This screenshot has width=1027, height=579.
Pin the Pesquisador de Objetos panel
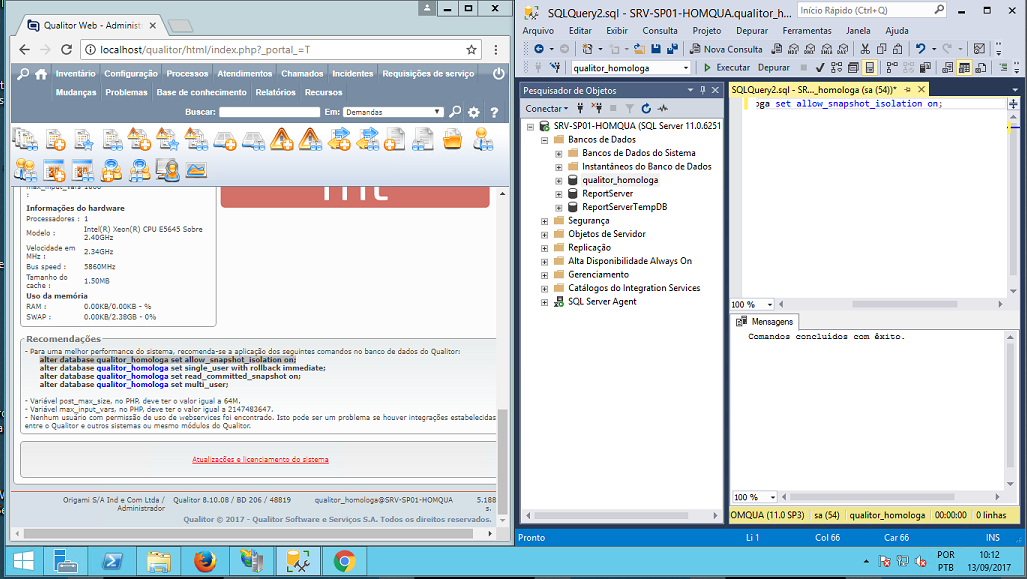703,90
